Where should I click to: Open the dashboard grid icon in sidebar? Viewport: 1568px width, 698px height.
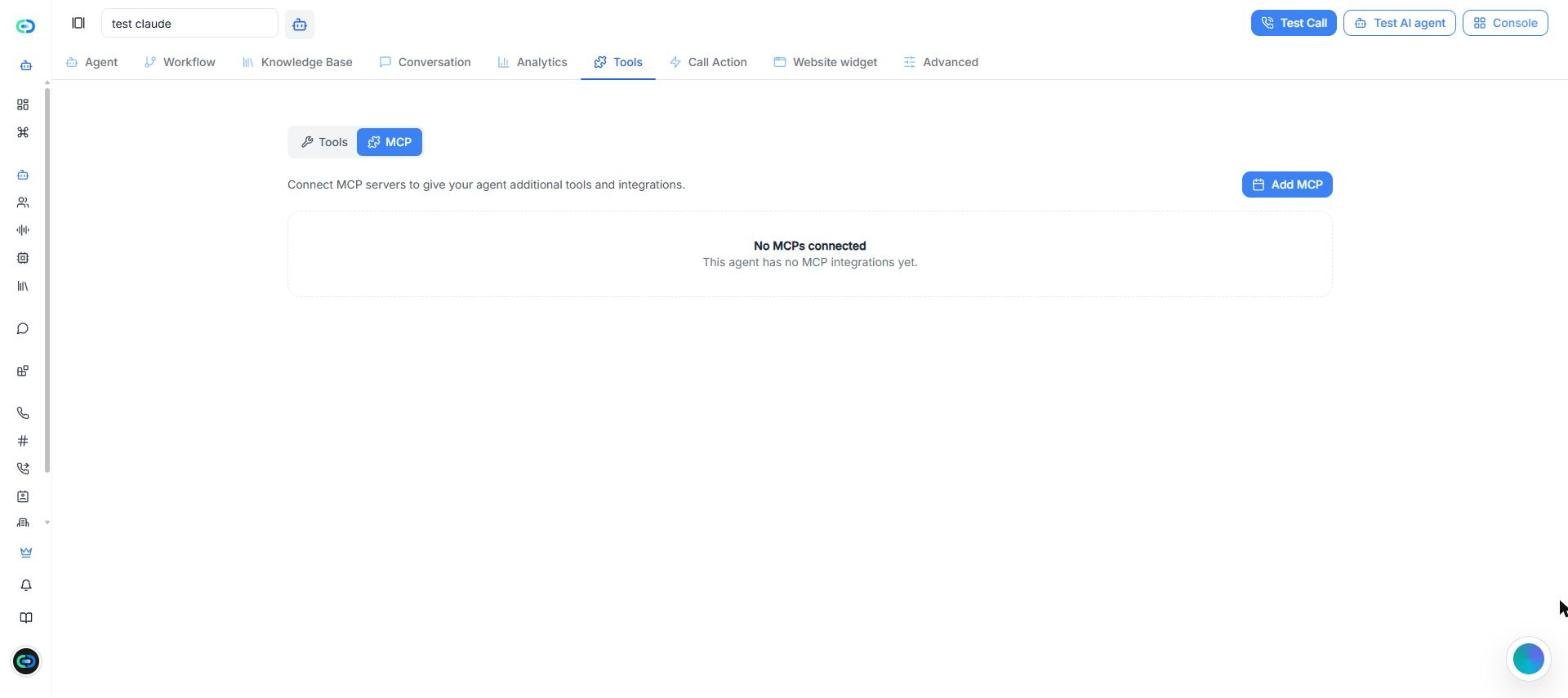point(23,105)
